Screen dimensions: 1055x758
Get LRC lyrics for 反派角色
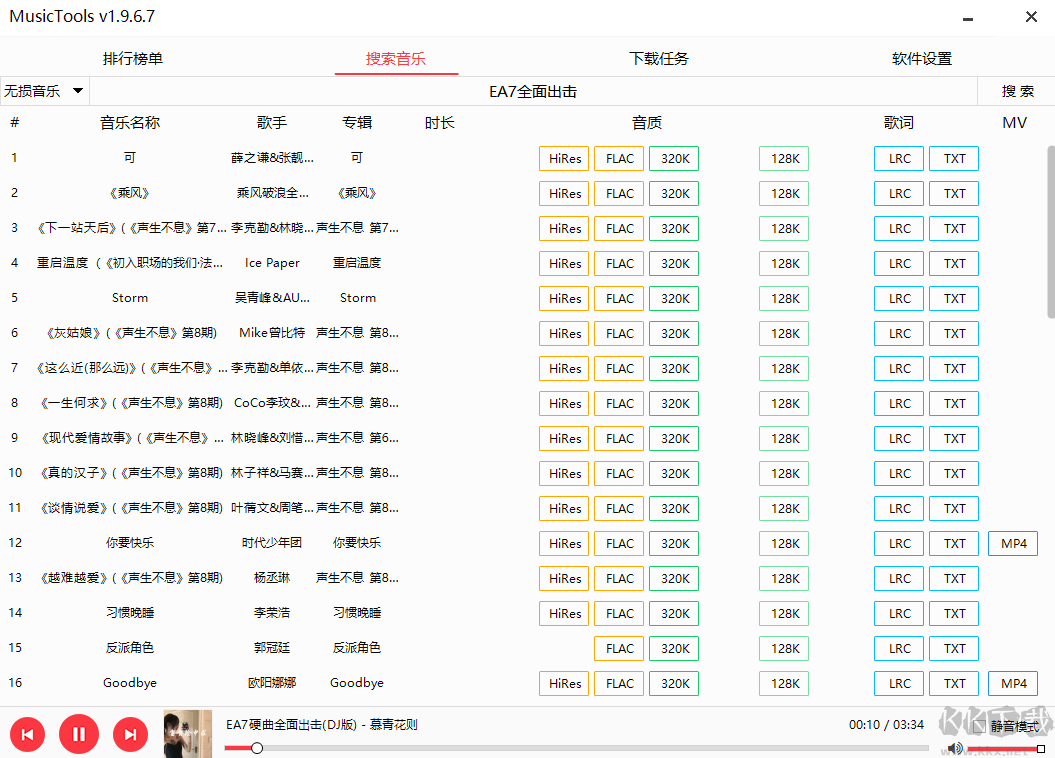tap(898, 648)
